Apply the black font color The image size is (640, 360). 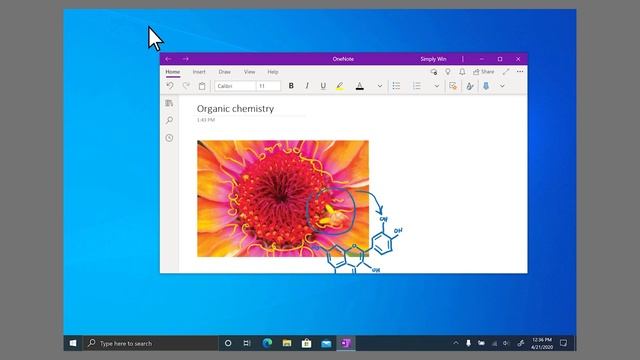(360, 86)
